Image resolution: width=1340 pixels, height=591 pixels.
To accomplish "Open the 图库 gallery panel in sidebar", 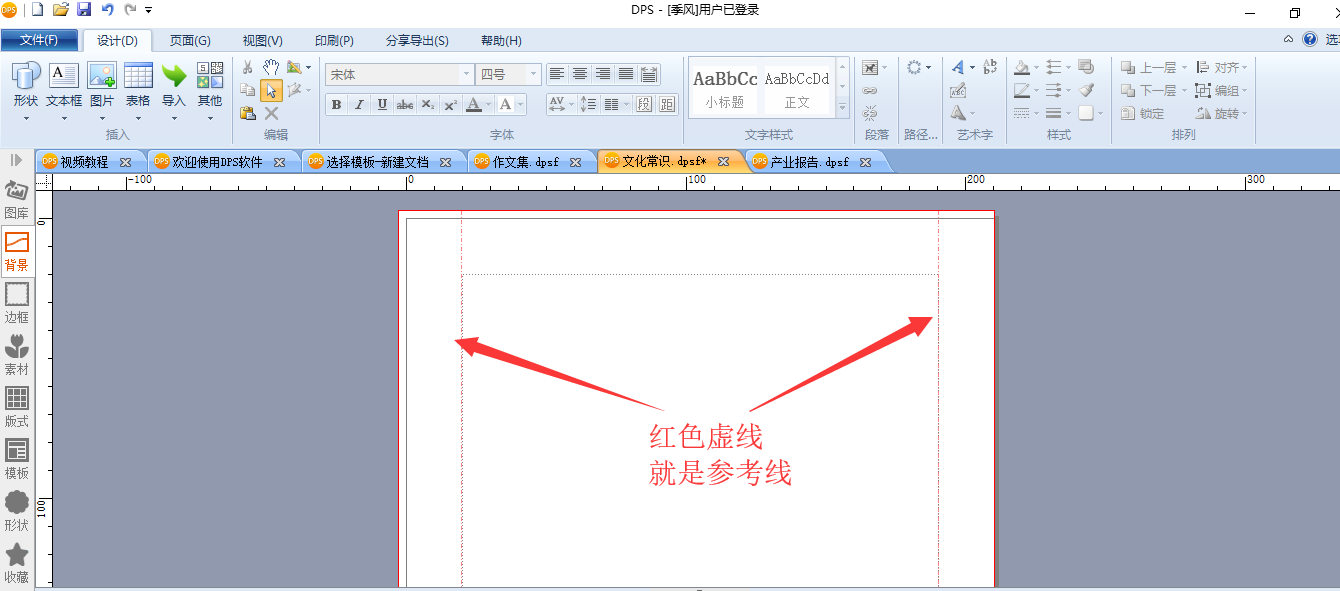I will [x=16, y=200].
